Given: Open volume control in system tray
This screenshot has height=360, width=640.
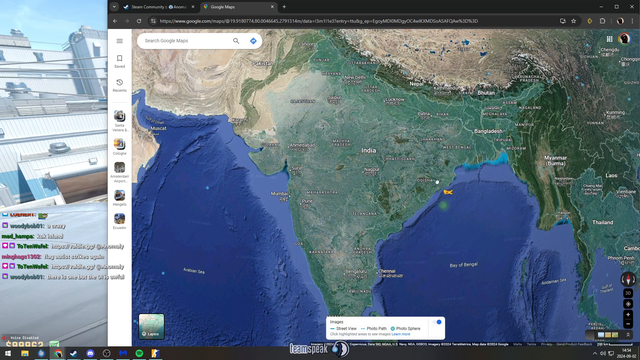Looking at the screenshot, I should (x=603, y=353).
